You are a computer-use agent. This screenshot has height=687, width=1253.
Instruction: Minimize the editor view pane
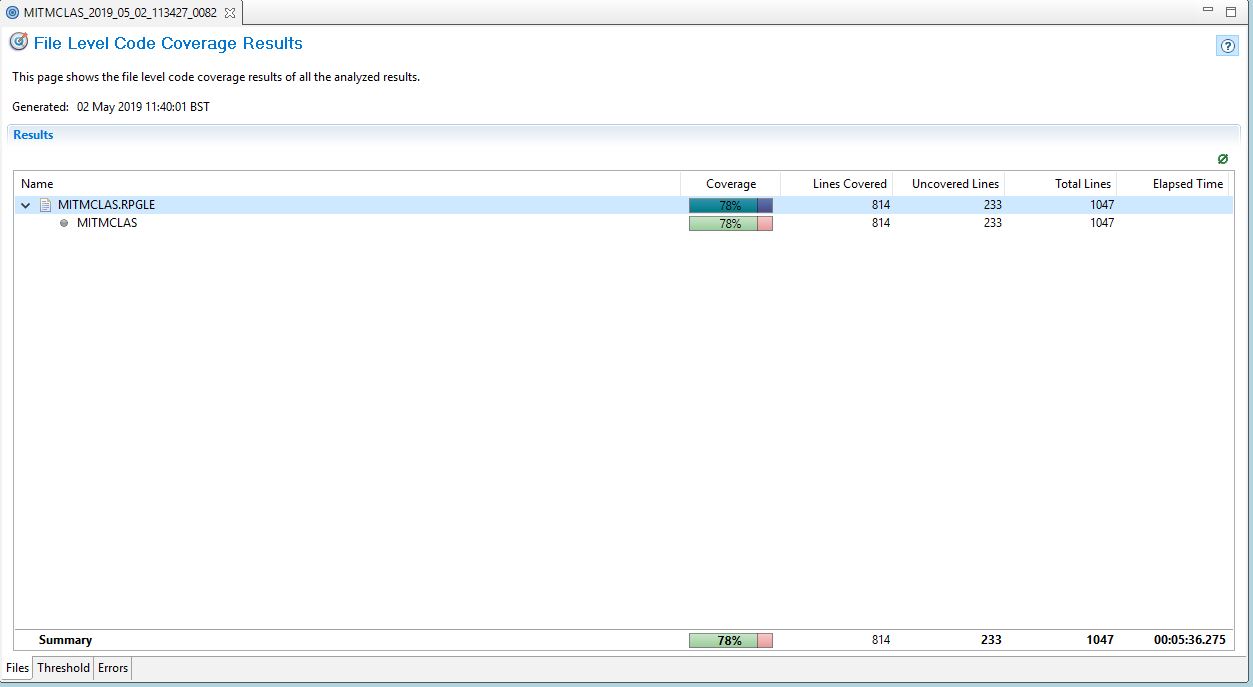[x=1207, y=12]
